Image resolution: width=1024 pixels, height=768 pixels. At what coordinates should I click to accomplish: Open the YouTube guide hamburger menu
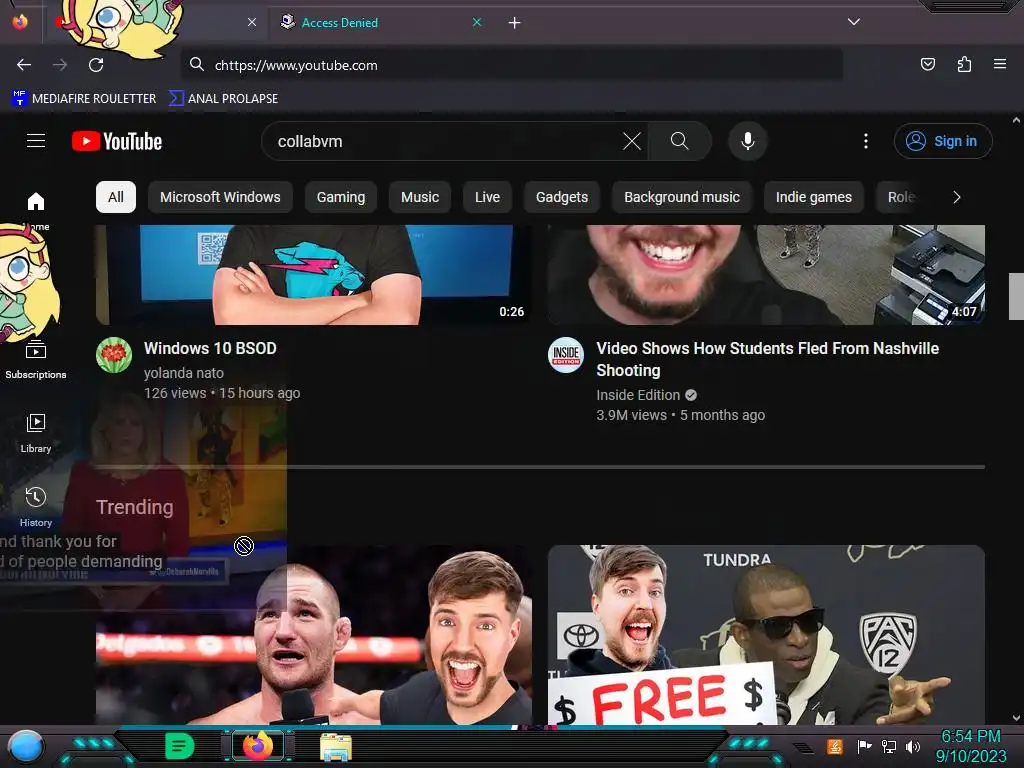36,141
